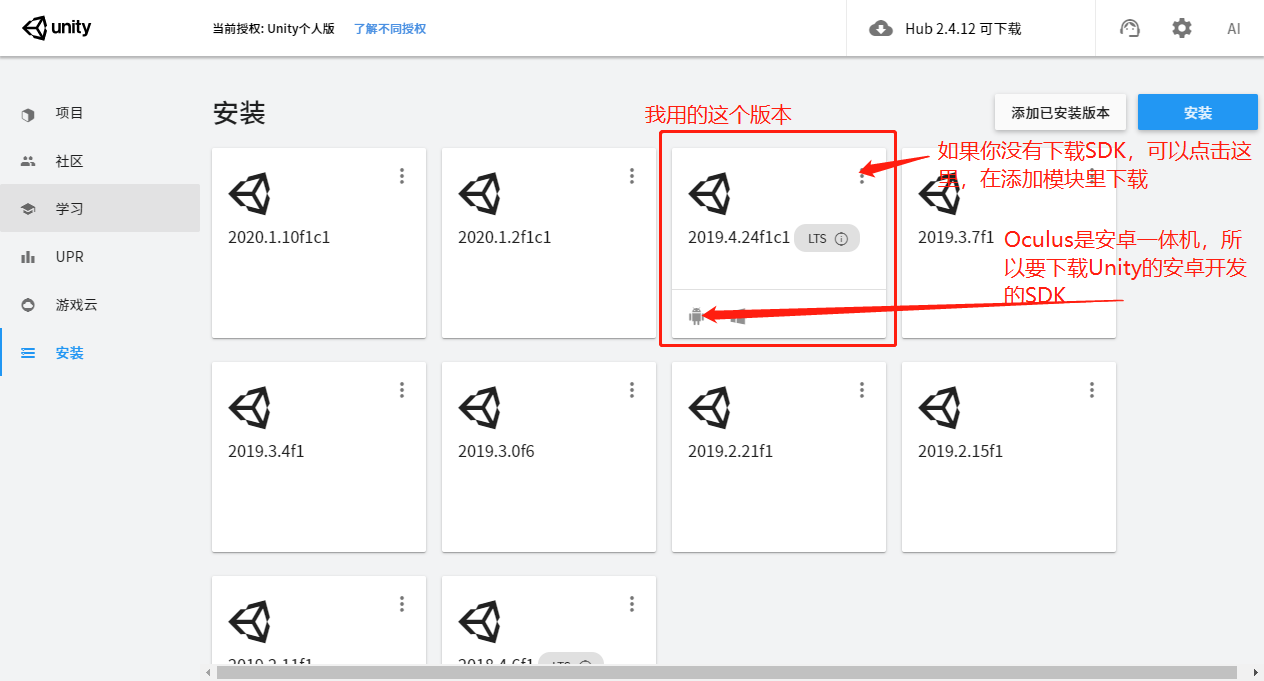This screenshot has height=681, width=1264.
Task: Click the 项目 sidebar cube icon
Action: point(28,114)
